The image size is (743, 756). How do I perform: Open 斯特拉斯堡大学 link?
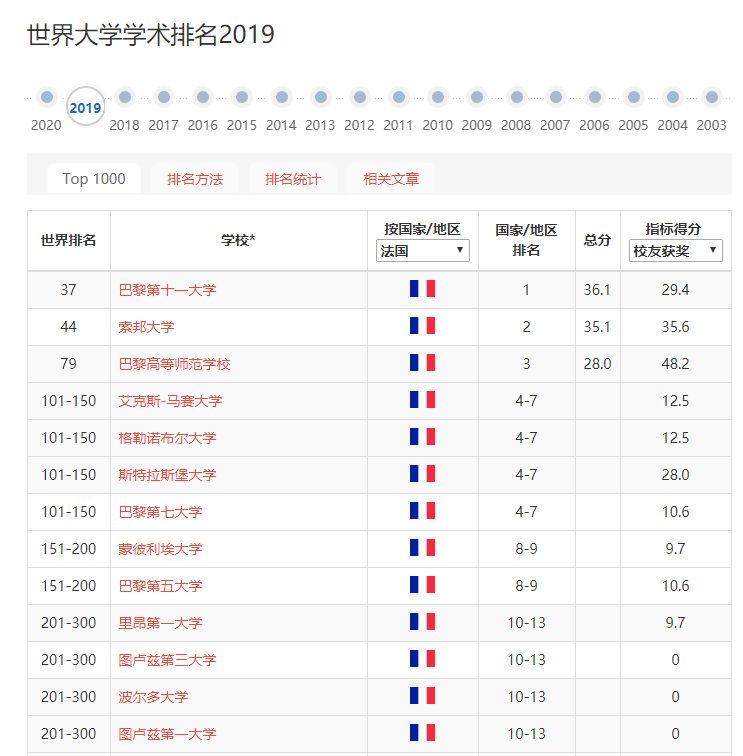[167, 475]
